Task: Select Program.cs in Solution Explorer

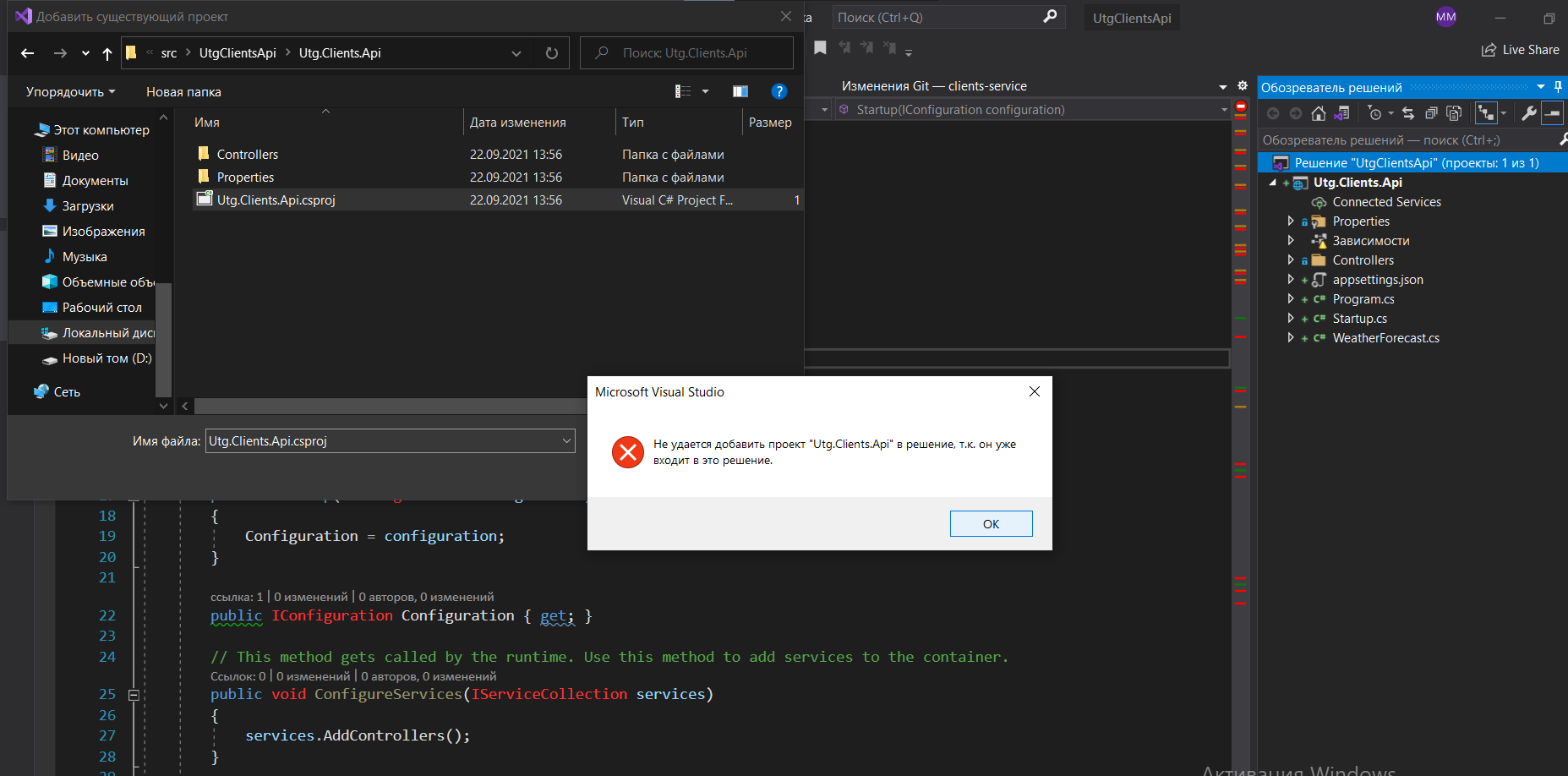Action: click(1363, 299)
